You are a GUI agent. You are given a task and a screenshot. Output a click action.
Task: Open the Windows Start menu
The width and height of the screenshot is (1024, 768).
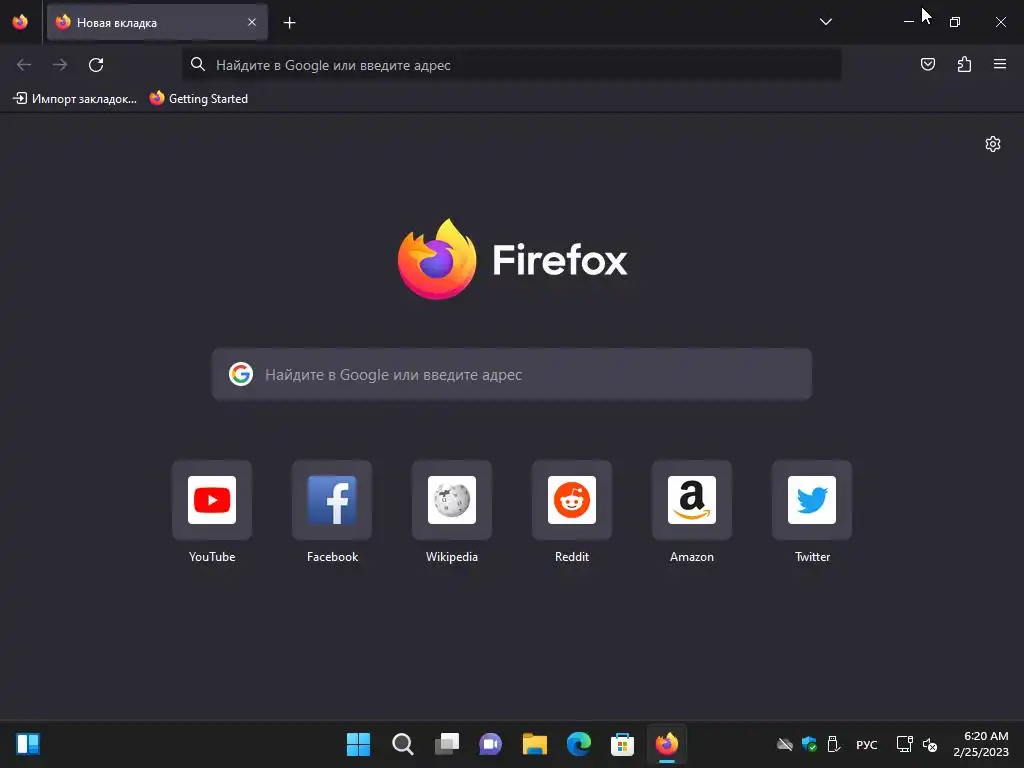coord(358,744)
